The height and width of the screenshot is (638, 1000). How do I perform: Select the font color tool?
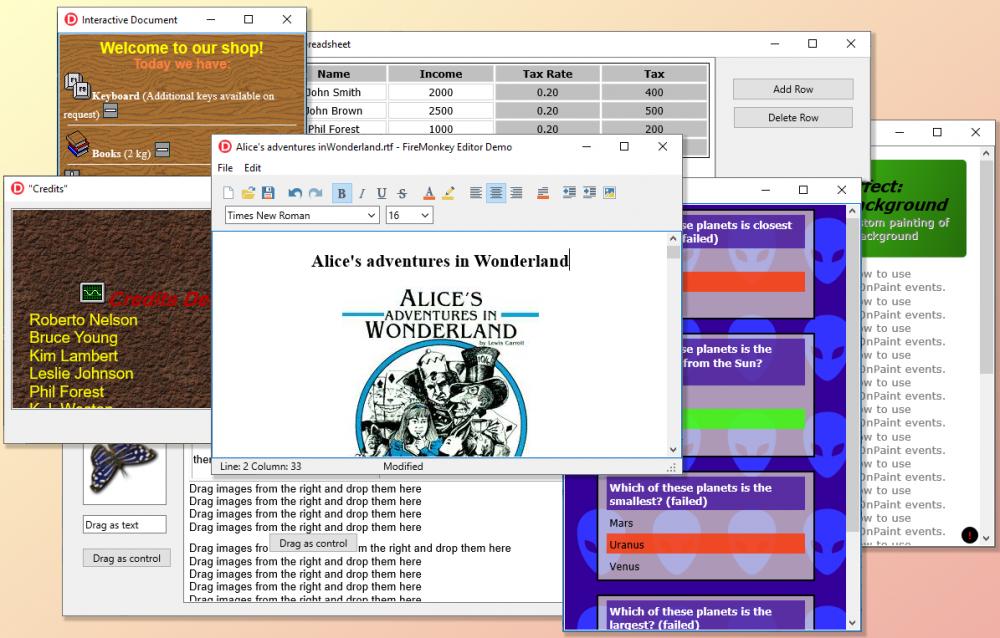[428, 192]
